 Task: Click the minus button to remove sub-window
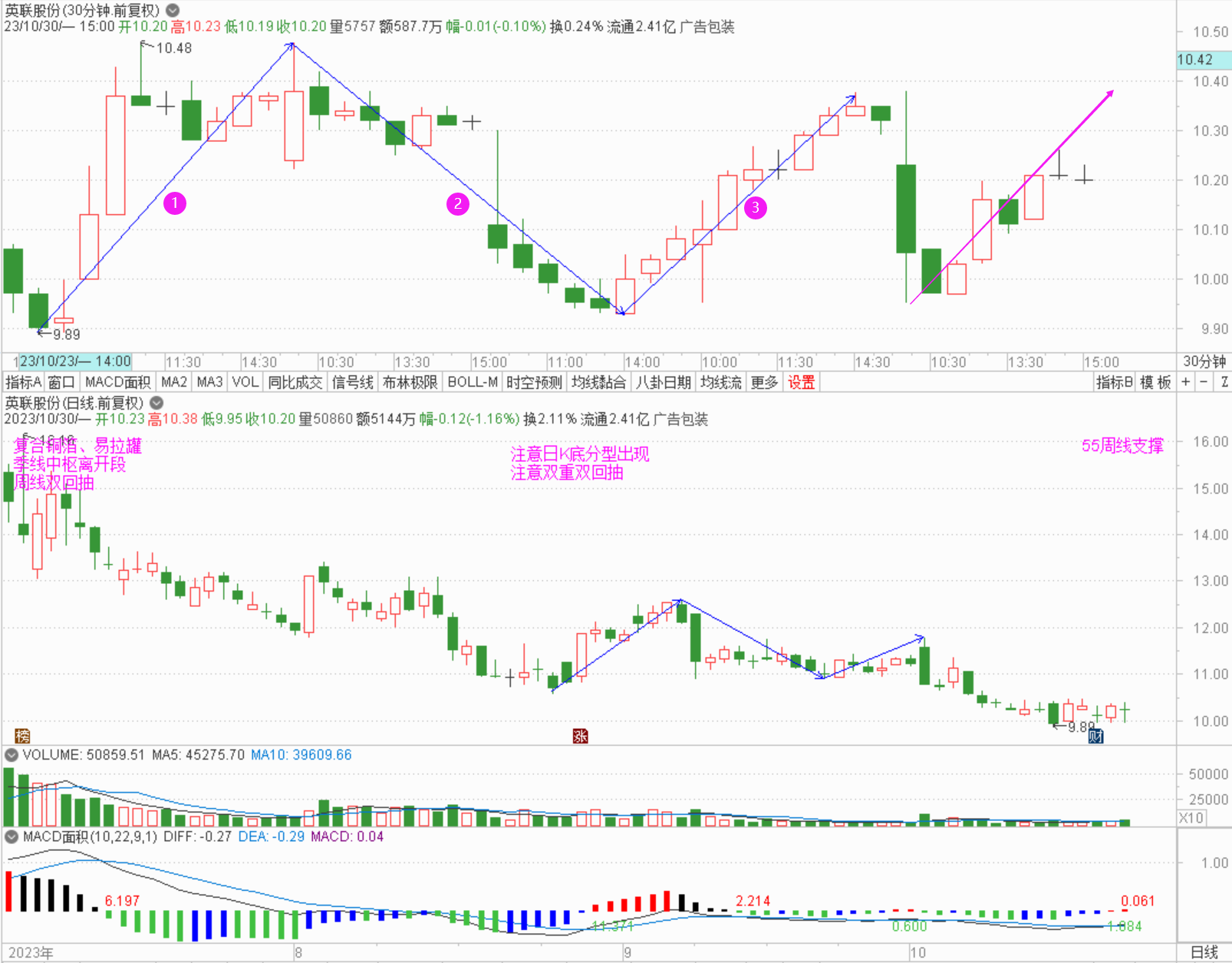[1204, 382]
